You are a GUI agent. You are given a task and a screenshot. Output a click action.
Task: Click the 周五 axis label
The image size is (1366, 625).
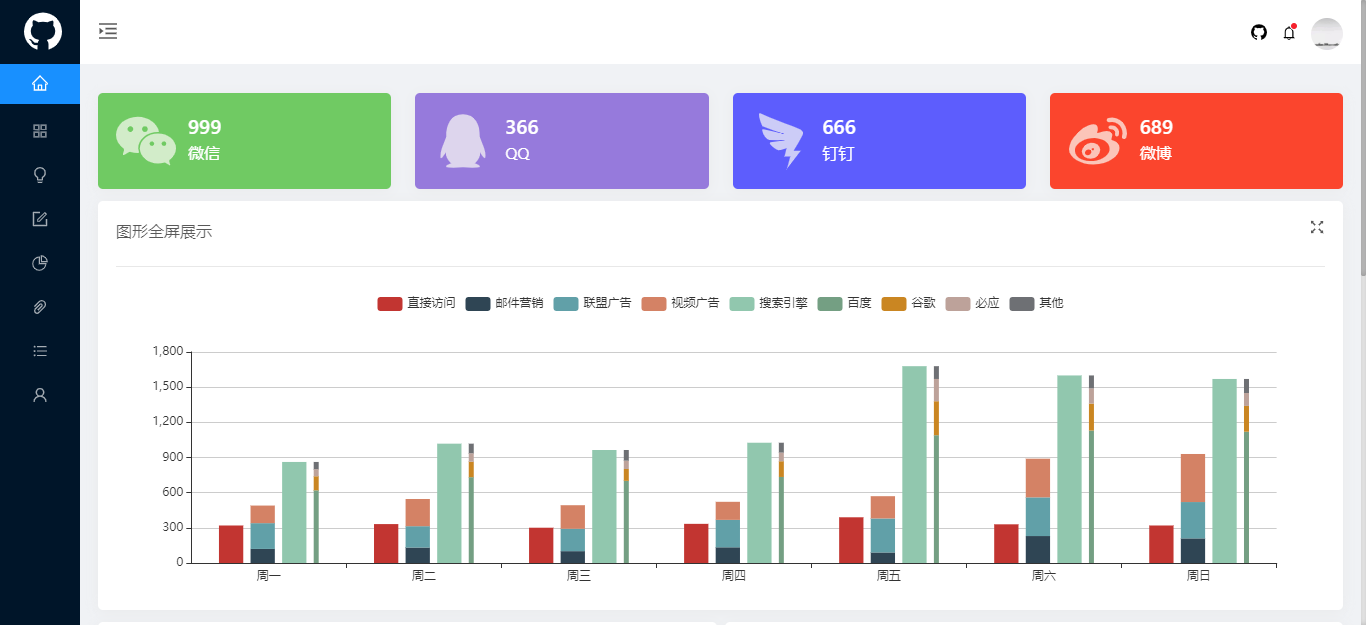[x=889, y=576]
